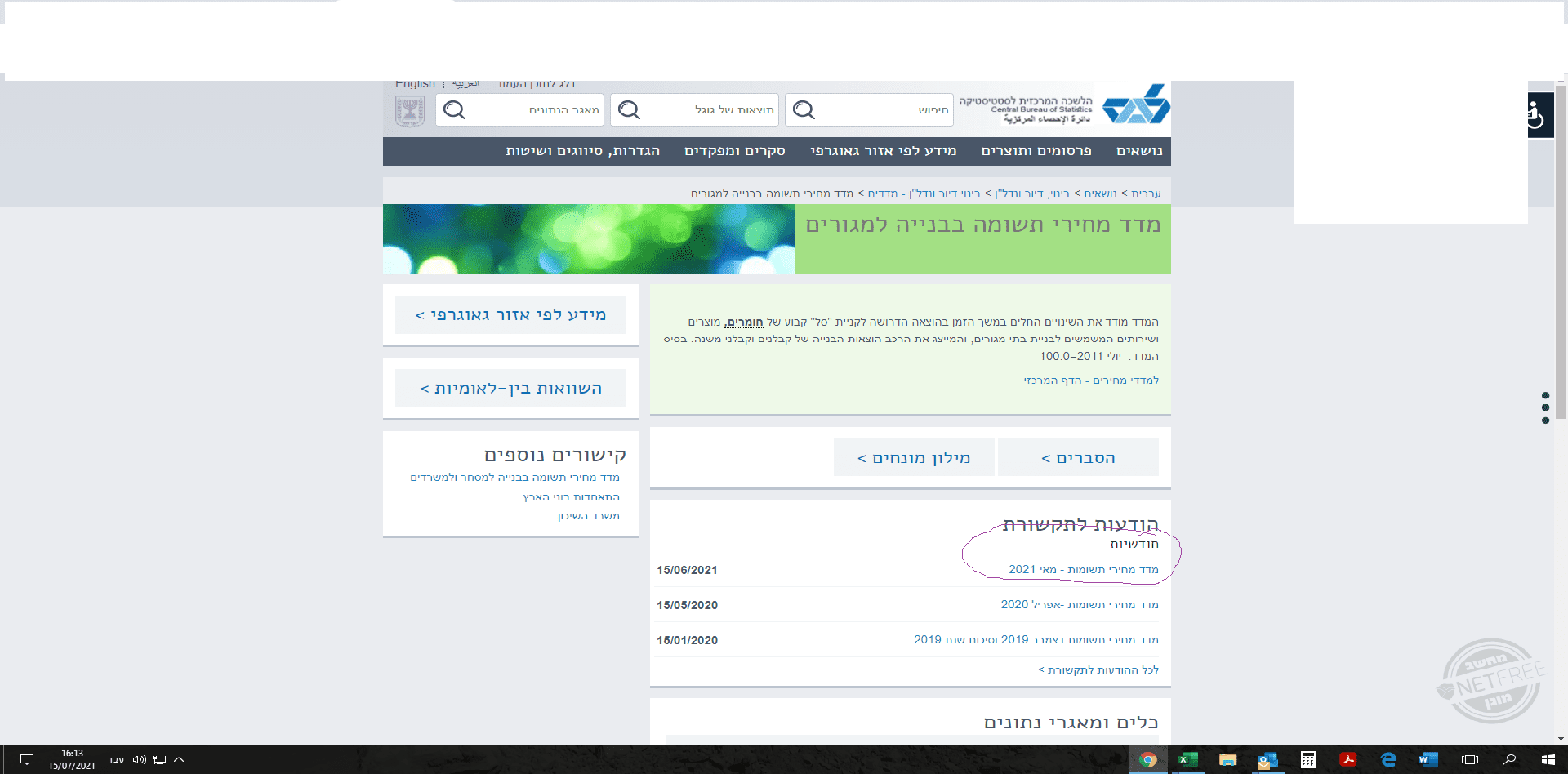Viewport: 1568px width, 774px height.
Task: Click the date 15/06/2021
Action: (x=687, y=570)
